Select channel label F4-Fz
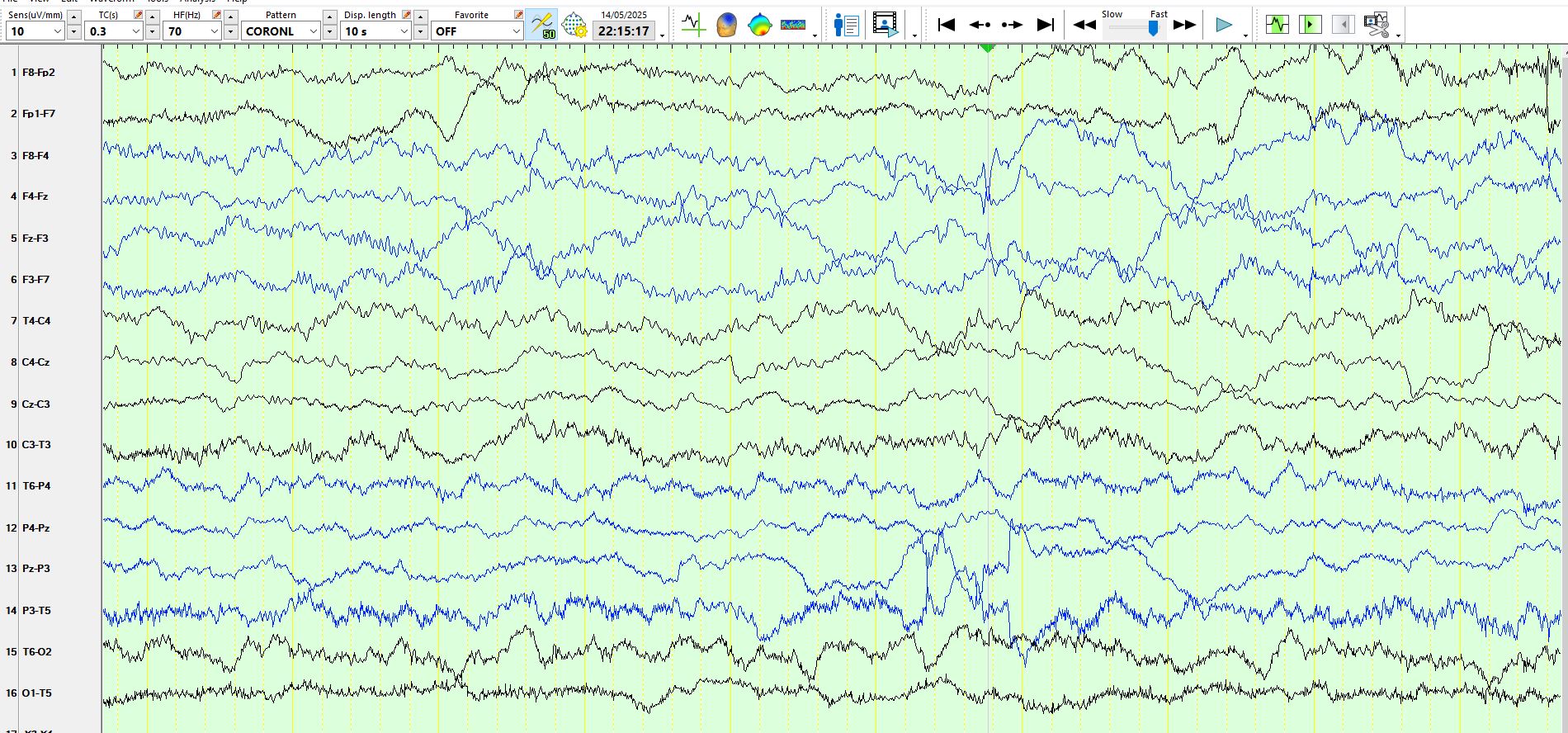 click(x=35, y=196)
